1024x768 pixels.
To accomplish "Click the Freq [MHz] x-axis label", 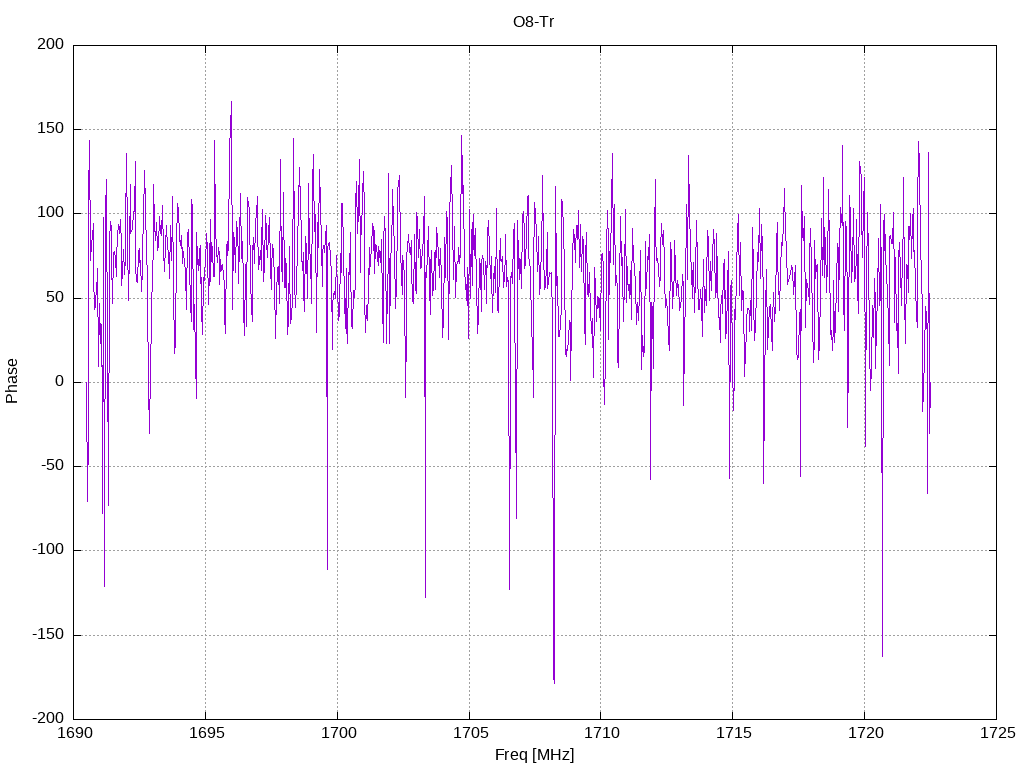I will (534, 755).
